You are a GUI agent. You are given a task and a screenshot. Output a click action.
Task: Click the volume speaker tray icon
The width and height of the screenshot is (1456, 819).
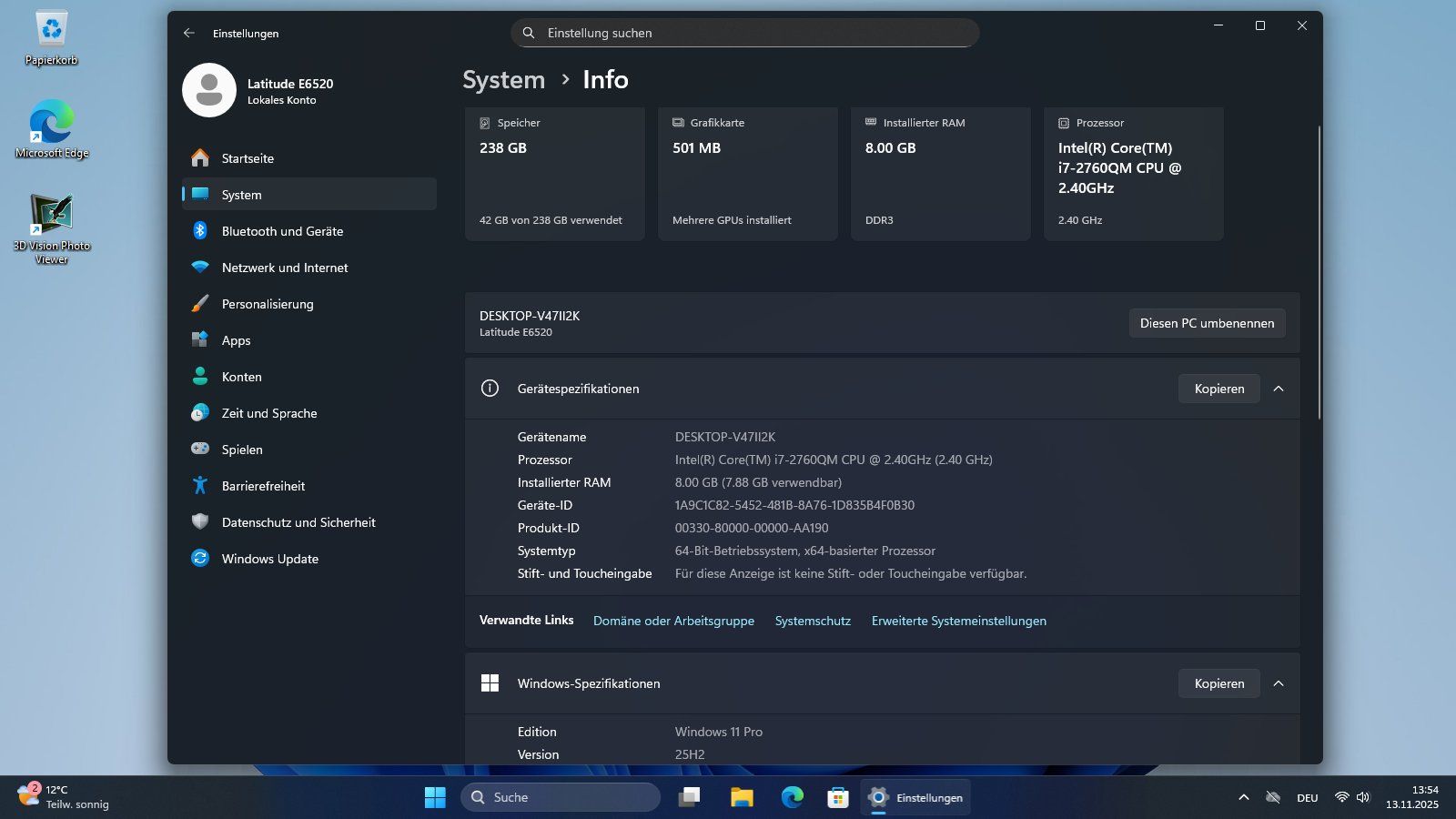1363,797
